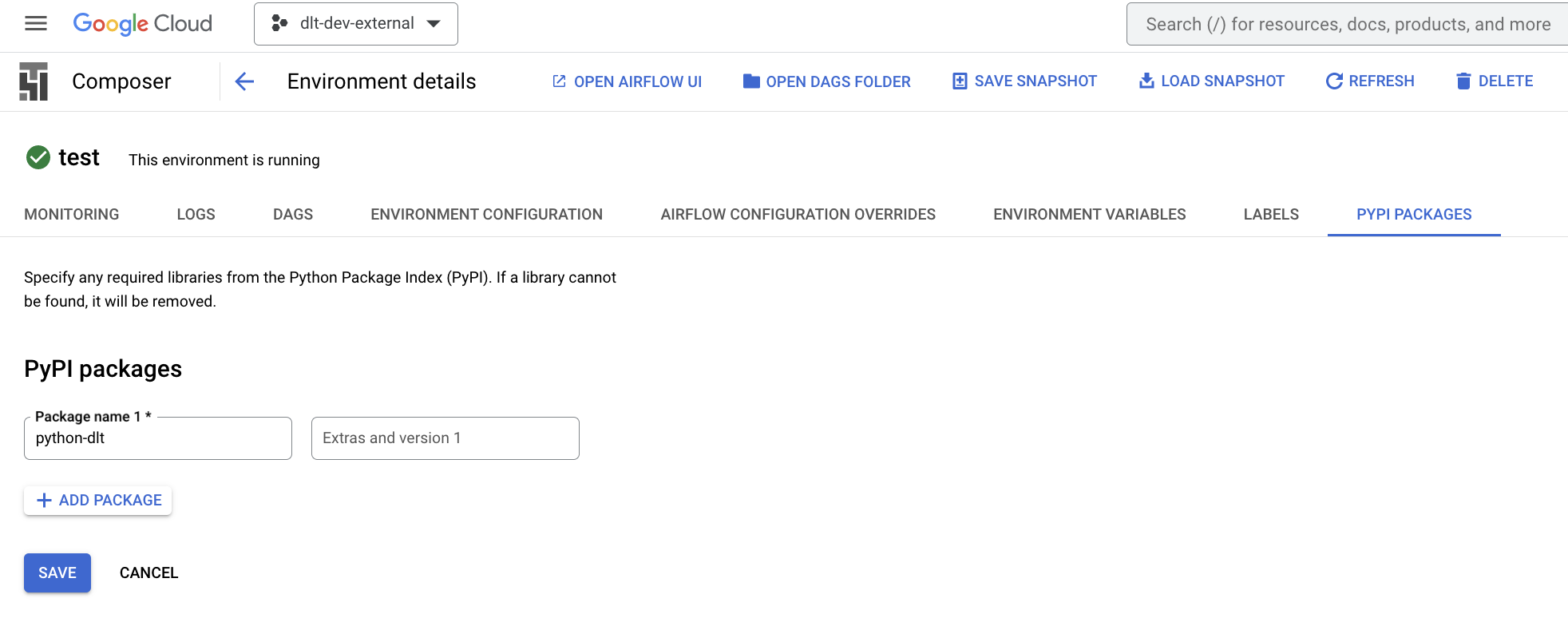Go back using the left arrow
This screenshot has height=618, width=1568.
tap(244, 81)
